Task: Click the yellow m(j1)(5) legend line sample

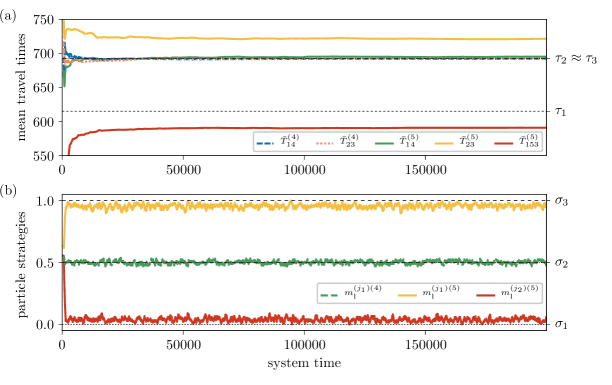Action: [x=407, y=295]
